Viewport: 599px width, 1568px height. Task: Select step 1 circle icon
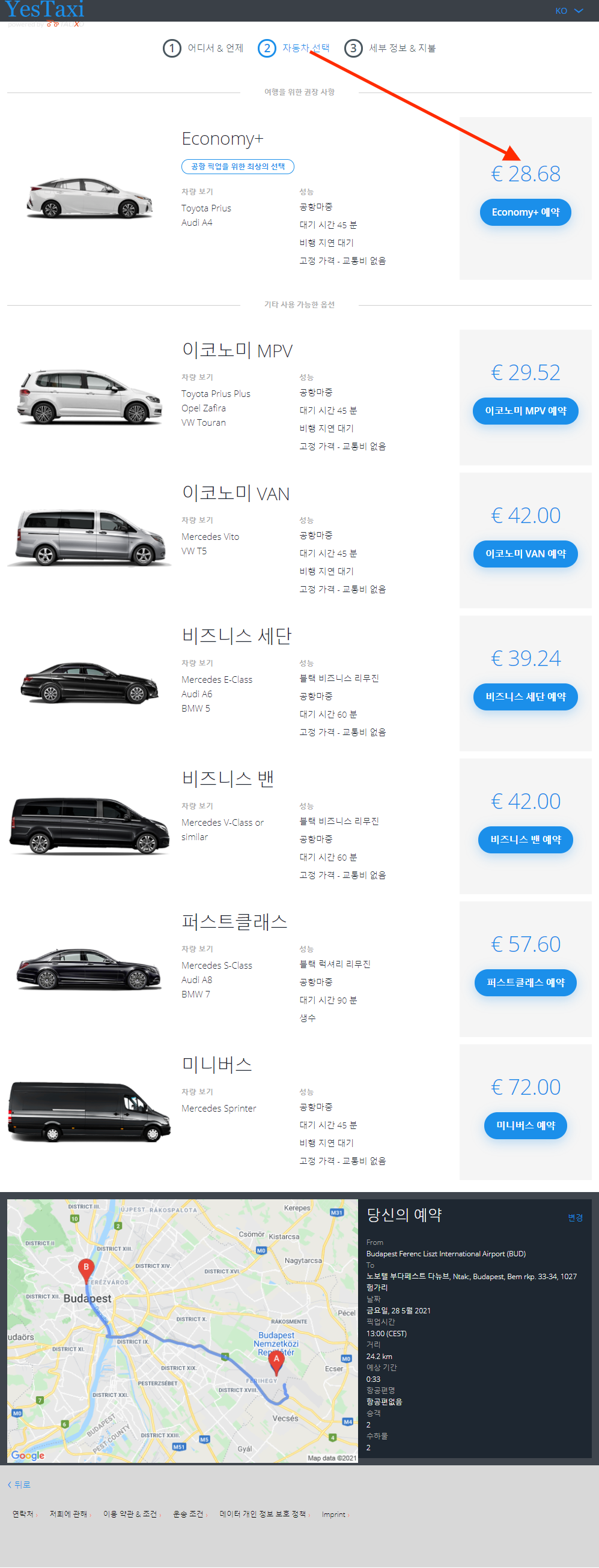point(172,48)
